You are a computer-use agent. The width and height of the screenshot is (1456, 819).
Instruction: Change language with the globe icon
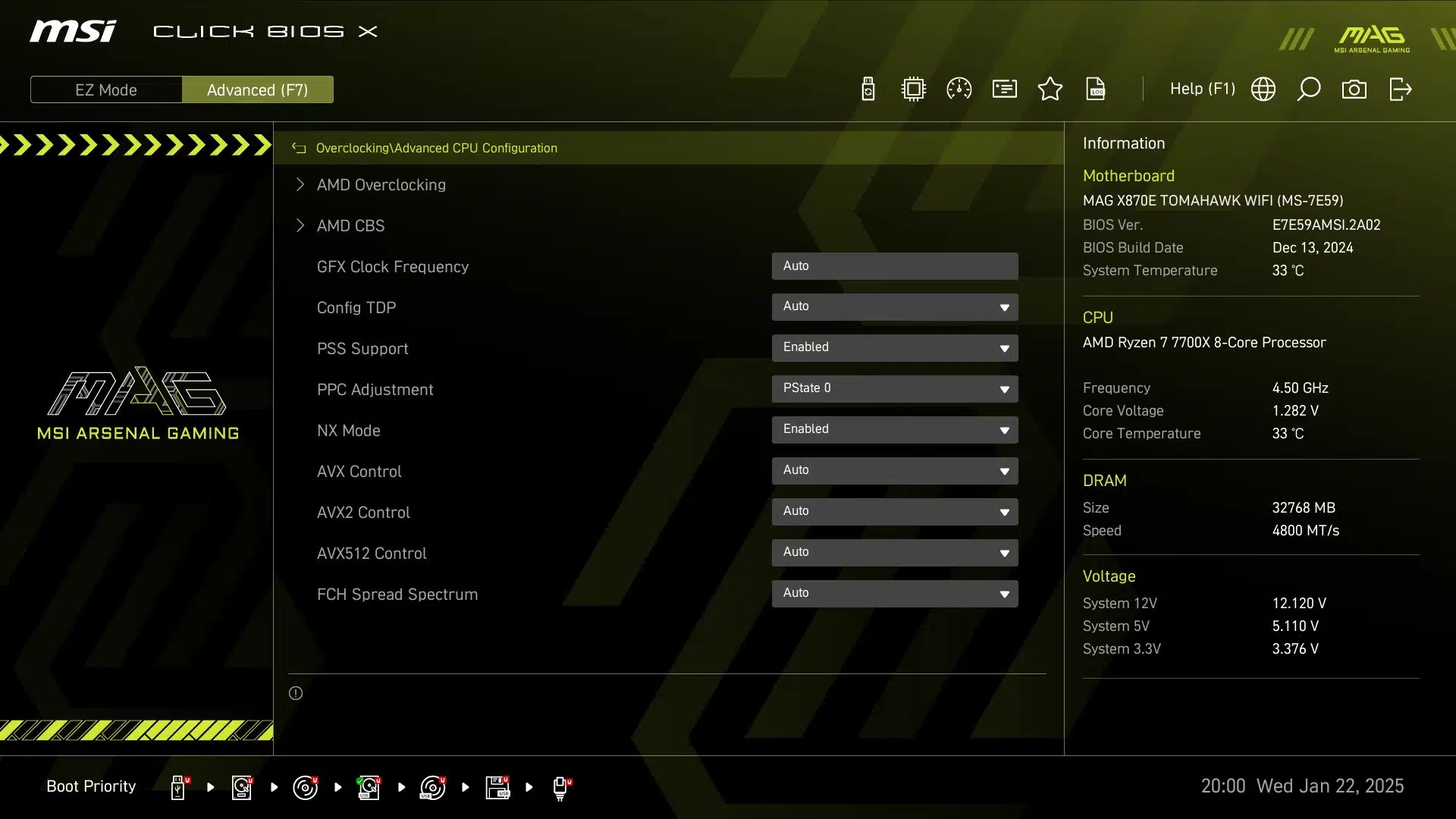(x=1263, y=89)
